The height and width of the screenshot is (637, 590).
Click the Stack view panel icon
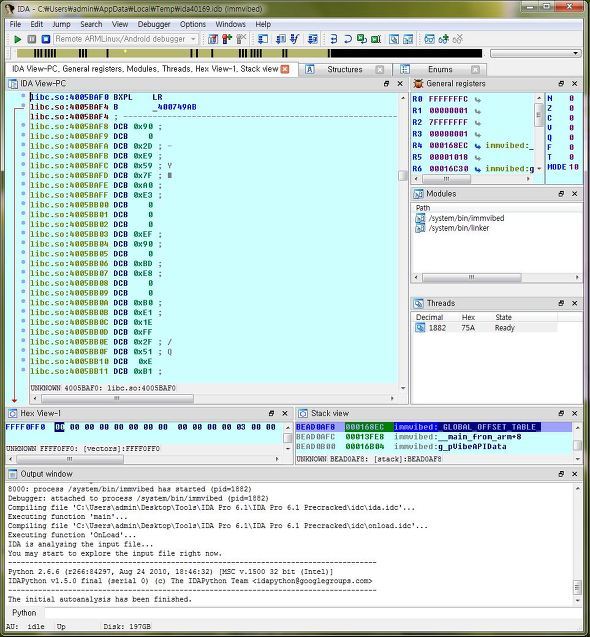pyautogui.click(x=303, y=414)
